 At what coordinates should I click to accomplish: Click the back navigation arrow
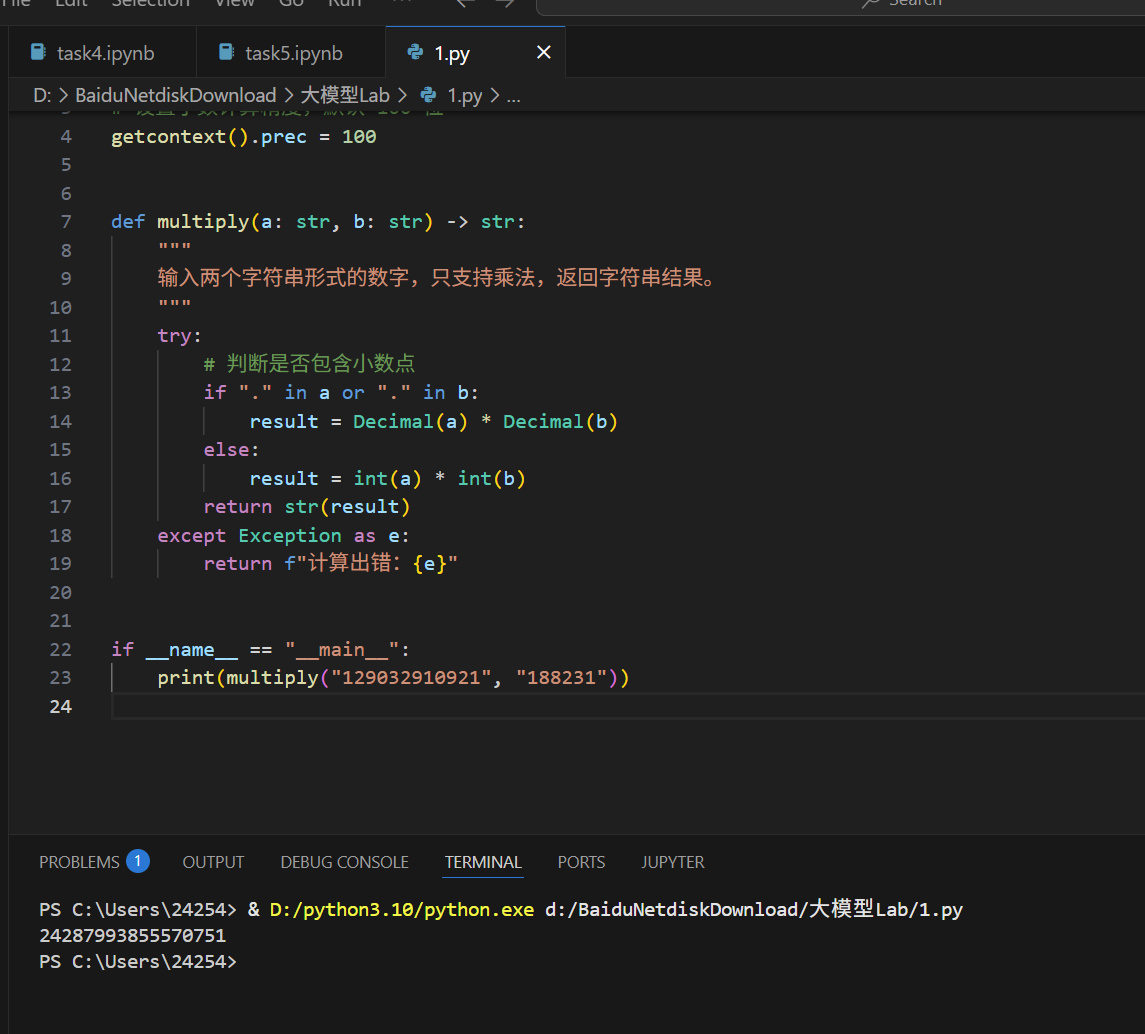click(x=464, y=4)
